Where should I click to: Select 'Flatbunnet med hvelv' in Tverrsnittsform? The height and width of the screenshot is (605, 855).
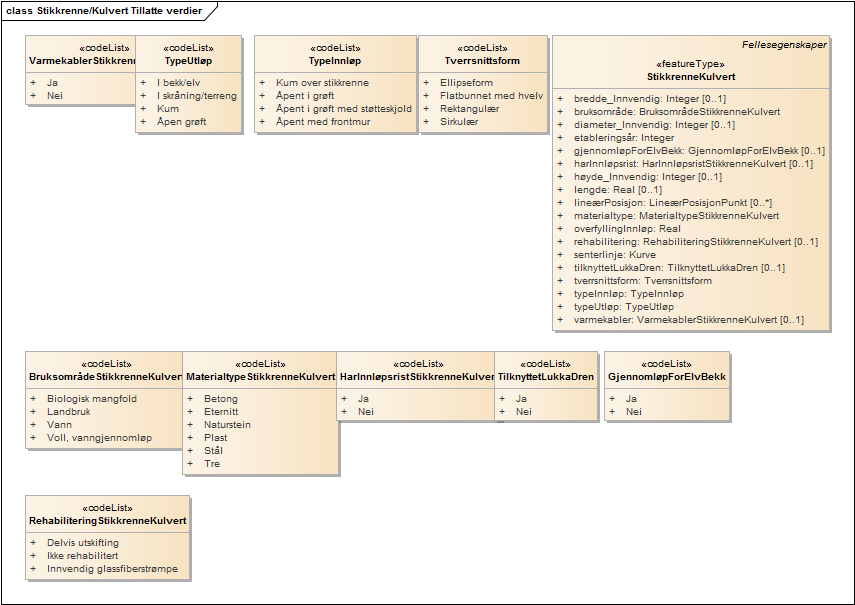[491, 96]
